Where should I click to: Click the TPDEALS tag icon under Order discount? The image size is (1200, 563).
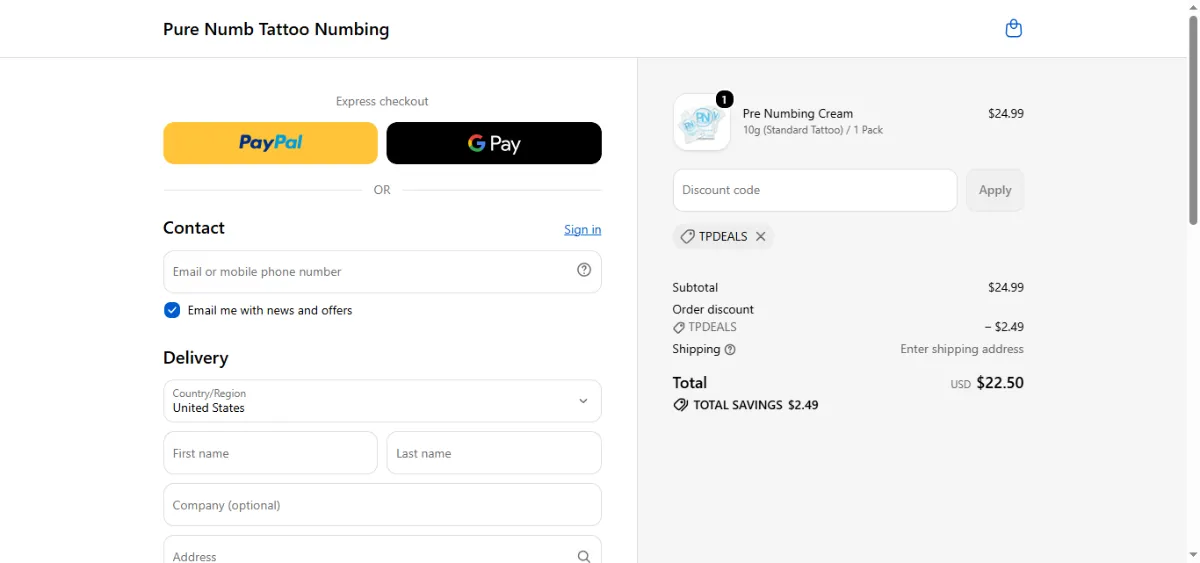point(679,327)
